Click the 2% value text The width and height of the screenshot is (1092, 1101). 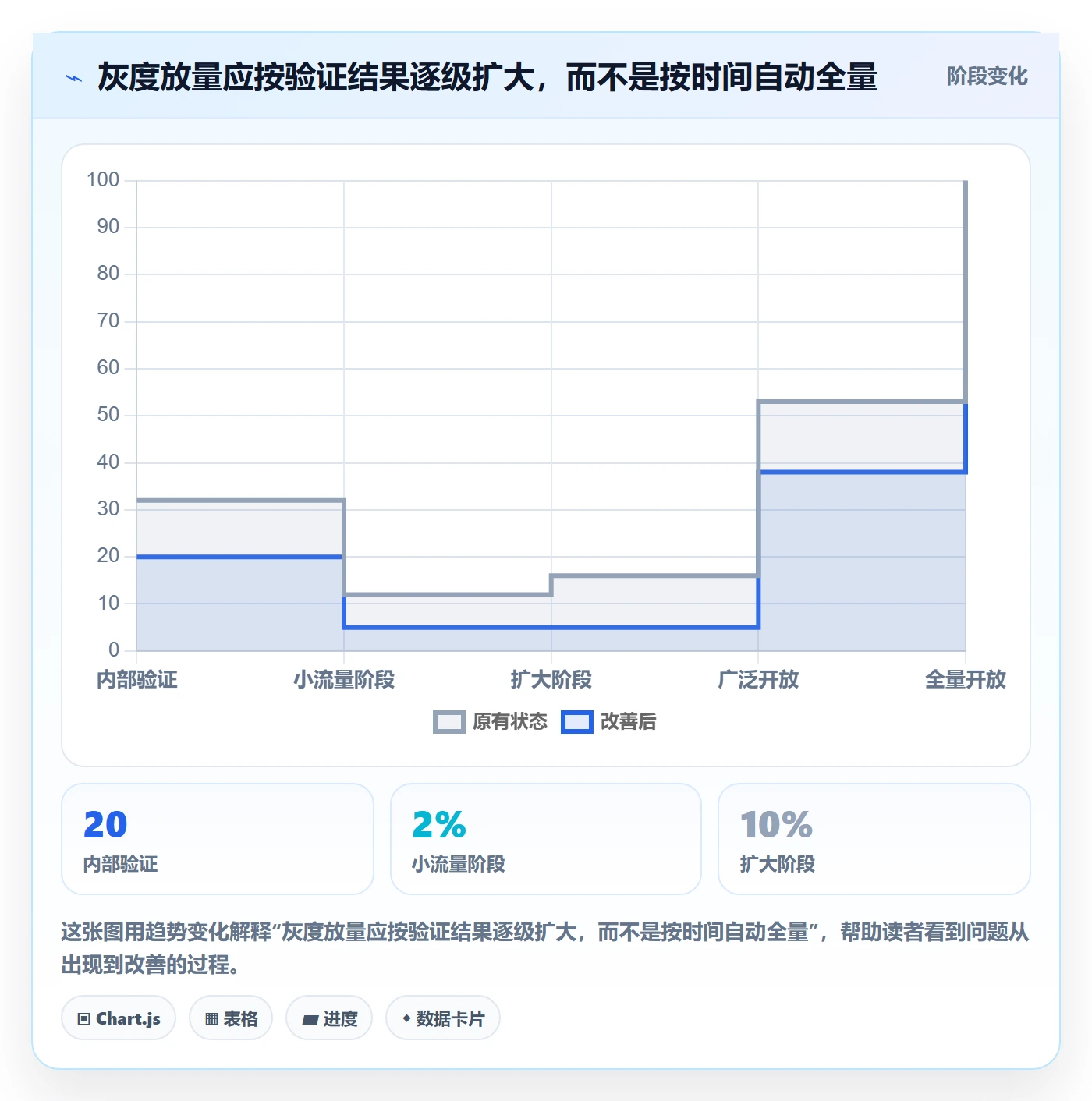(x=439, y=825)
